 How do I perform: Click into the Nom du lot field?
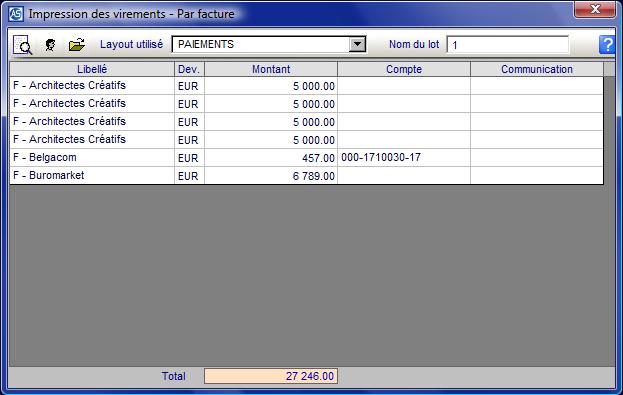507,45
